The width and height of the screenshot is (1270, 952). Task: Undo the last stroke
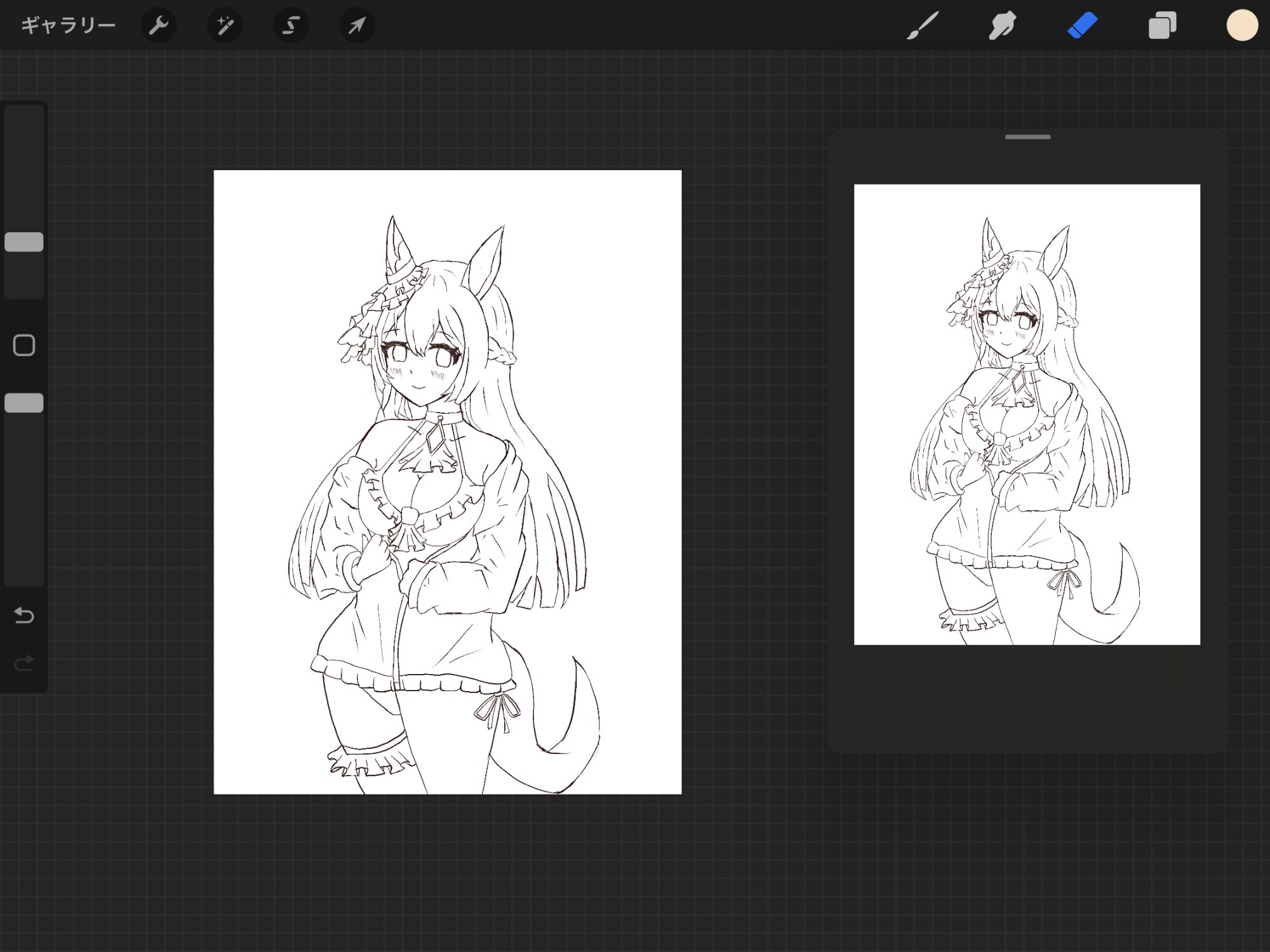tap(24, 615)
